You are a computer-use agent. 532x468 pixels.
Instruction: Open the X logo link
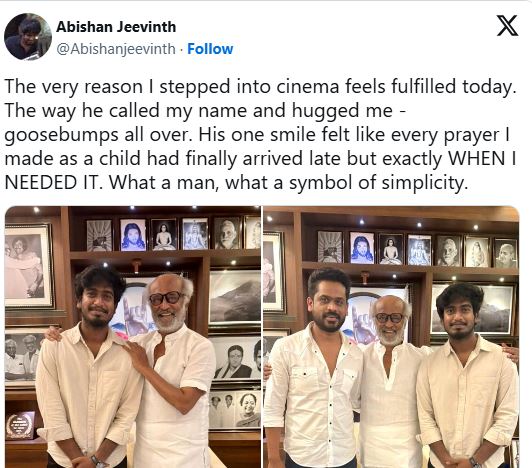click(507, 25)
